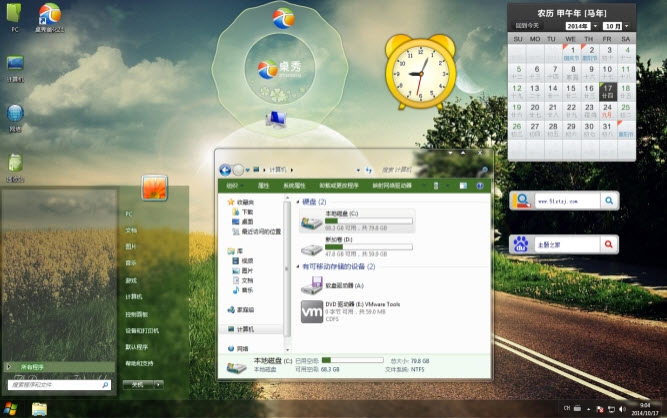
Task: Click the Baidu paw search widget icon
Action: (x=520, y=244)
